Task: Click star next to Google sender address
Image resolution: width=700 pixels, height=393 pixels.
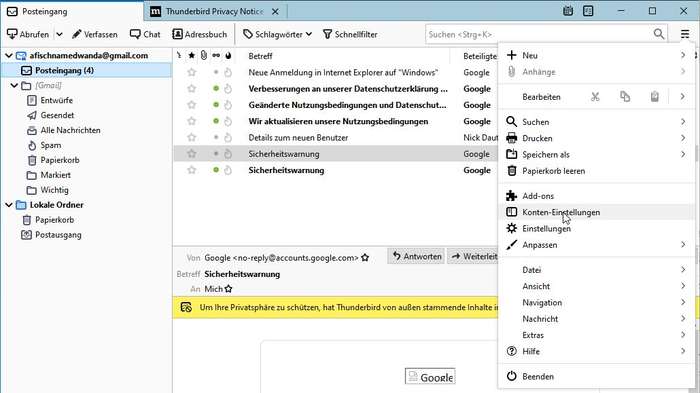Action: [x=365, y=258]
